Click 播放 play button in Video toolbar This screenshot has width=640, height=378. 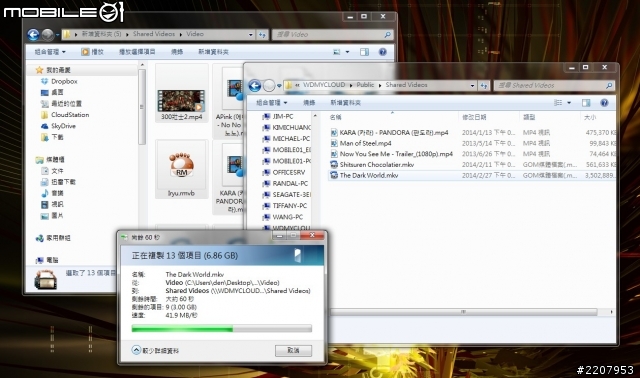[92, 52]
